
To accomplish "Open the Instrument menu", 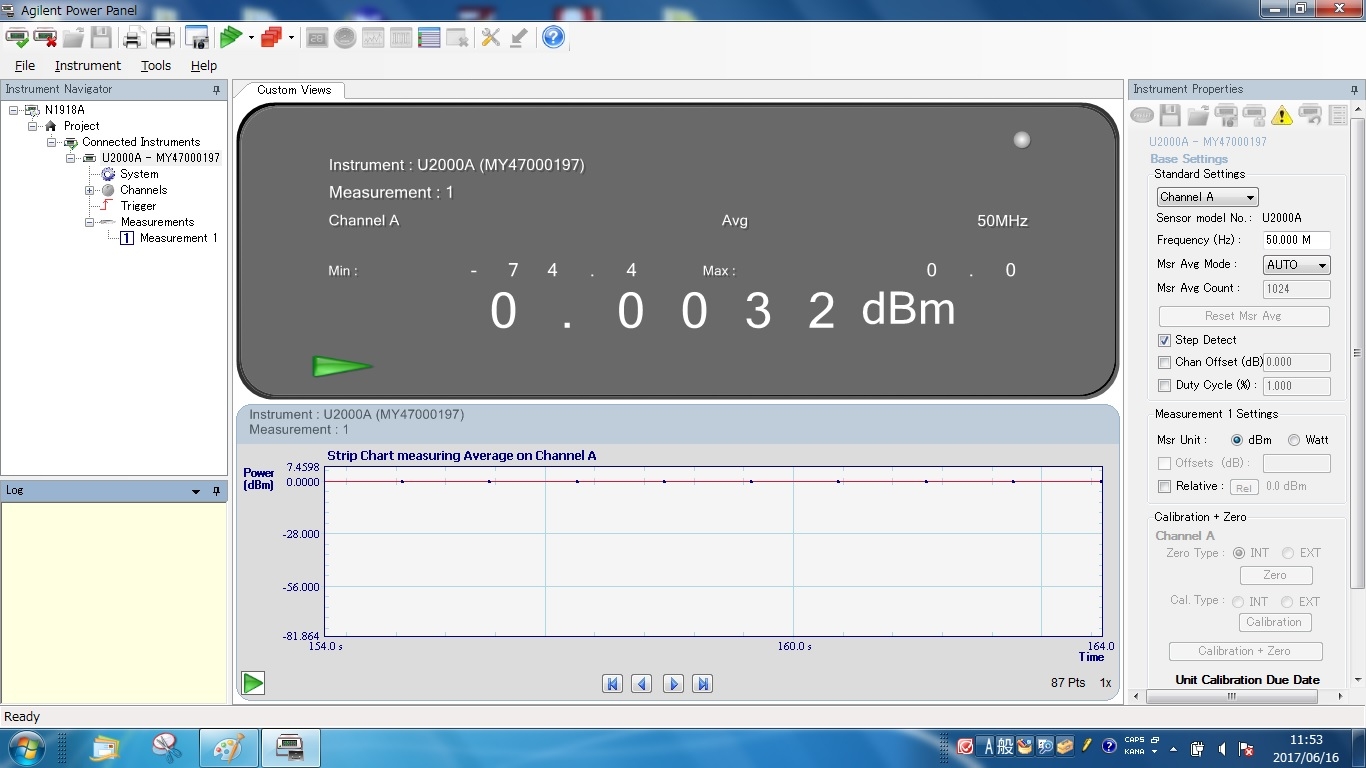I will (x=88, y=65).
